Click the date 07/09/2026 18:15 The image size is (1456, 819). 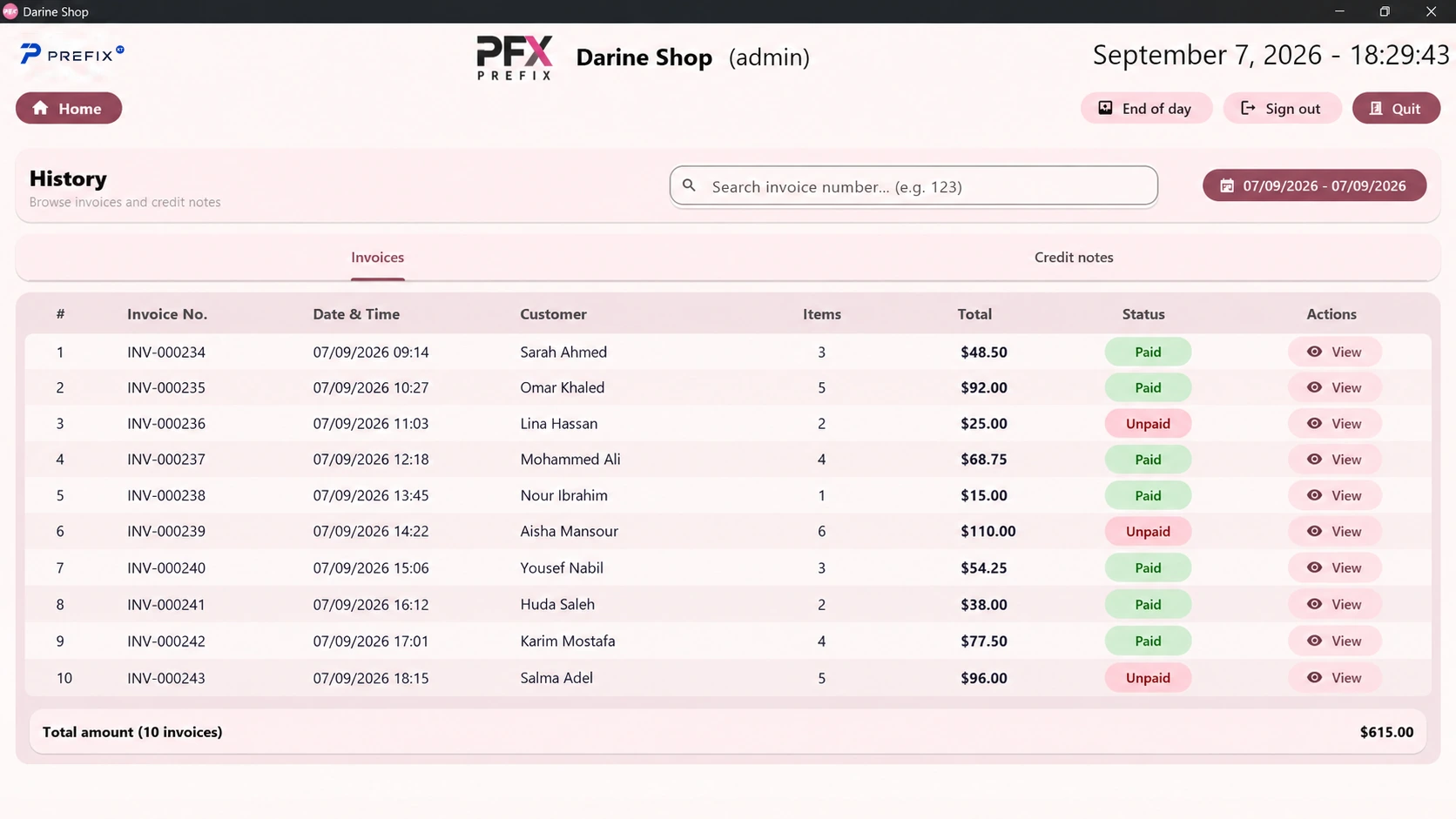pos(371,677)
